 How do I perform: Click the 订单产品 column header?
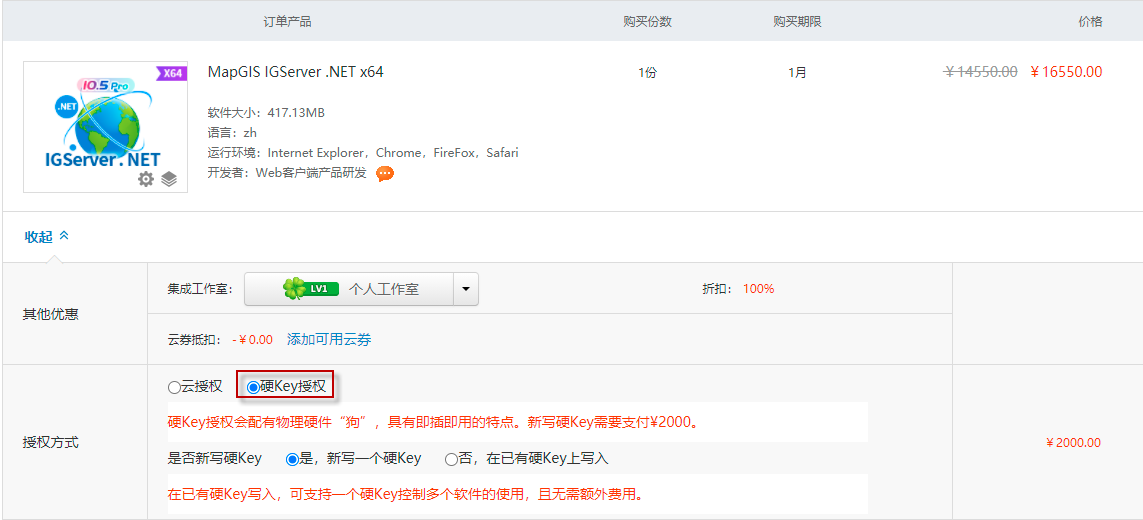tap(287, 21)
